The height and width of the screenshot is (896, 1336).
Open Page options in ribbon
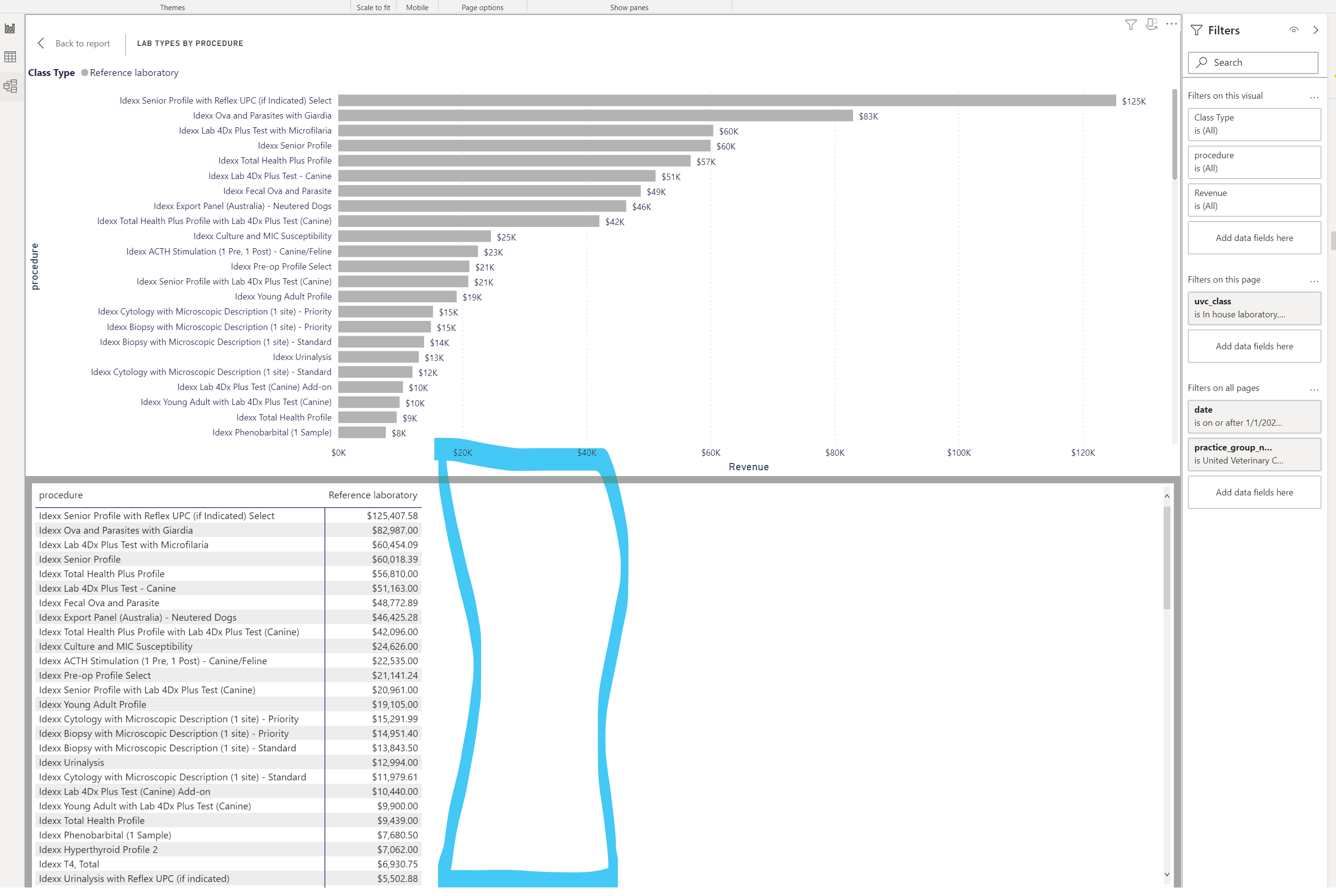pyautogui.click(x=483, y=7)
